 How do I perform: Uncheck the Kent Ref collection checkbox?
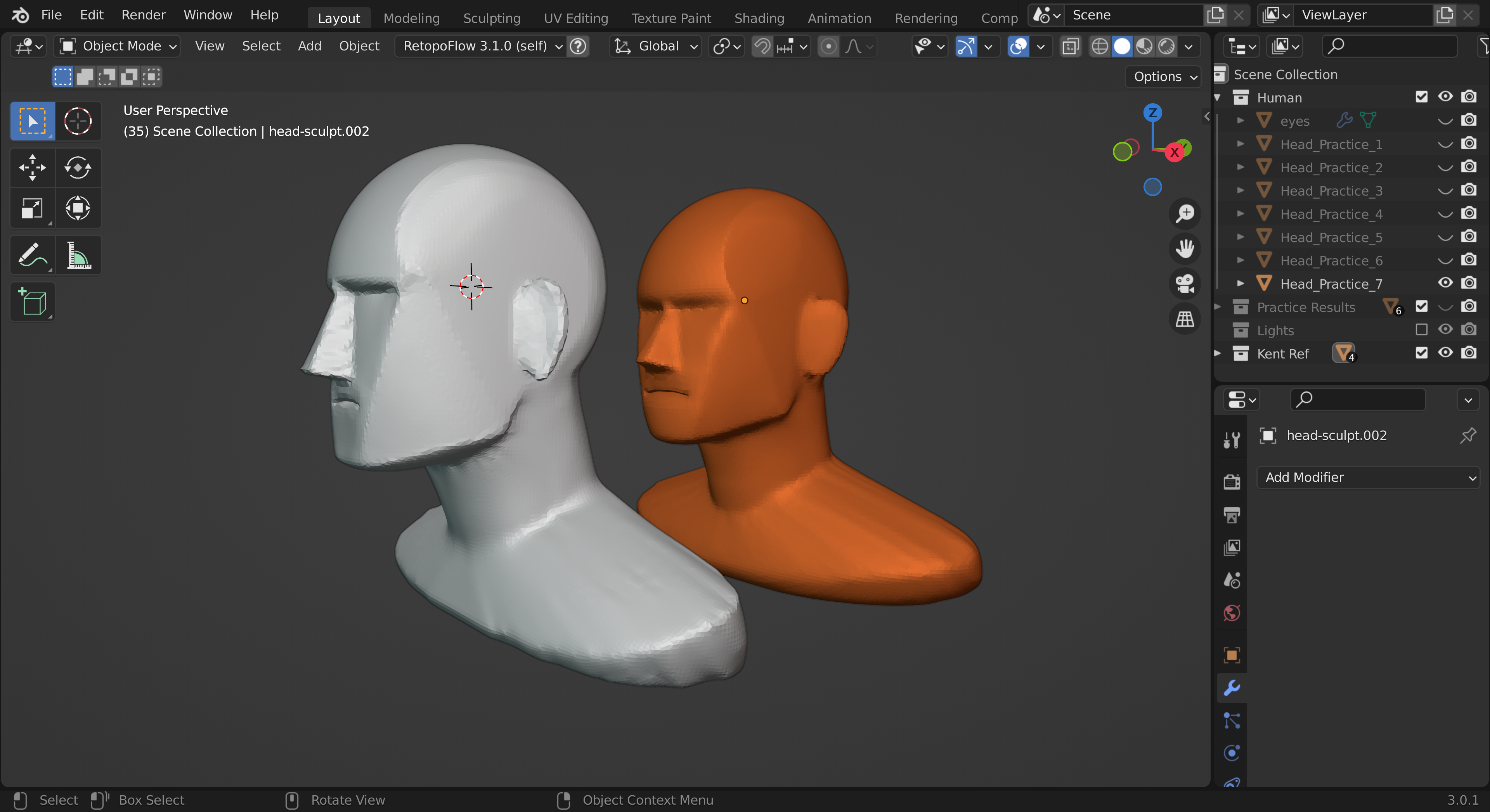pyautogui.click(x=1421, y=353)
